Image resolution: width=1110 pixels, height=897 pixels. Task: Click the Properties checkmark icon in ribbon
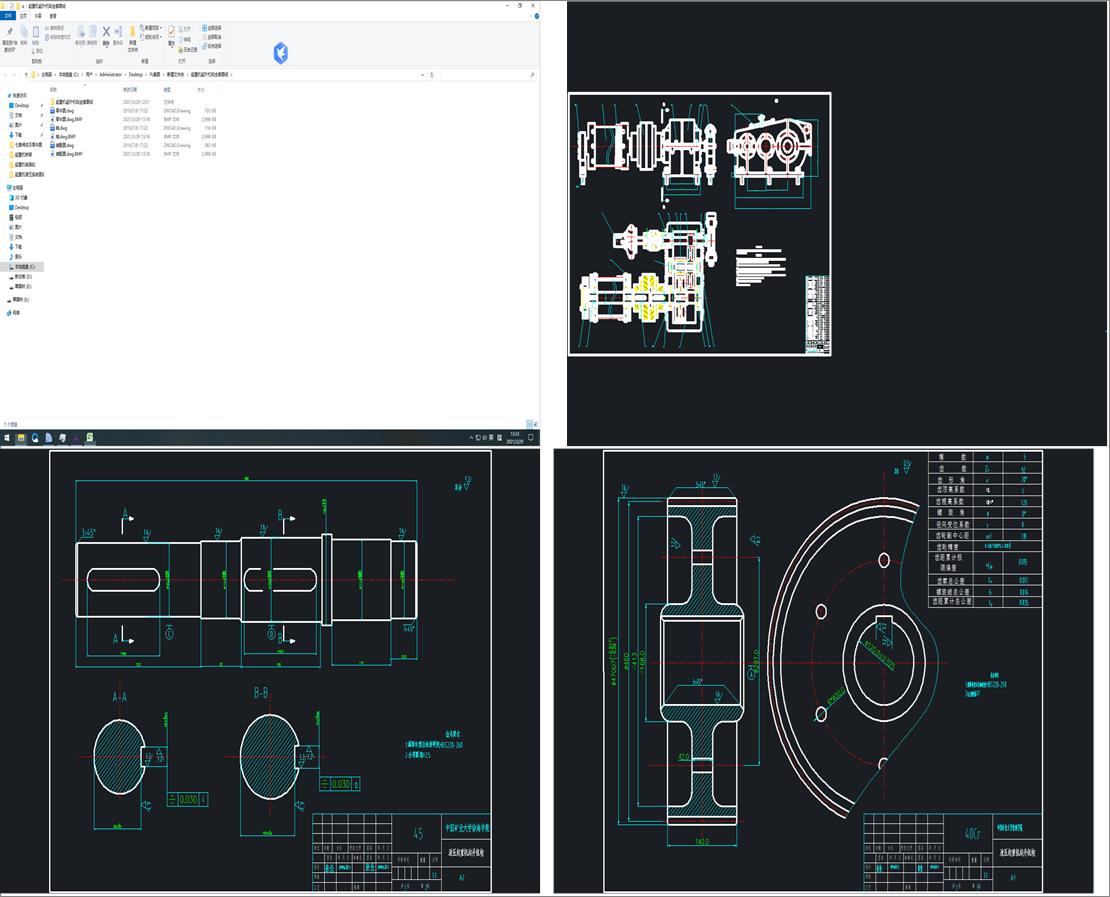coord(171,35)
